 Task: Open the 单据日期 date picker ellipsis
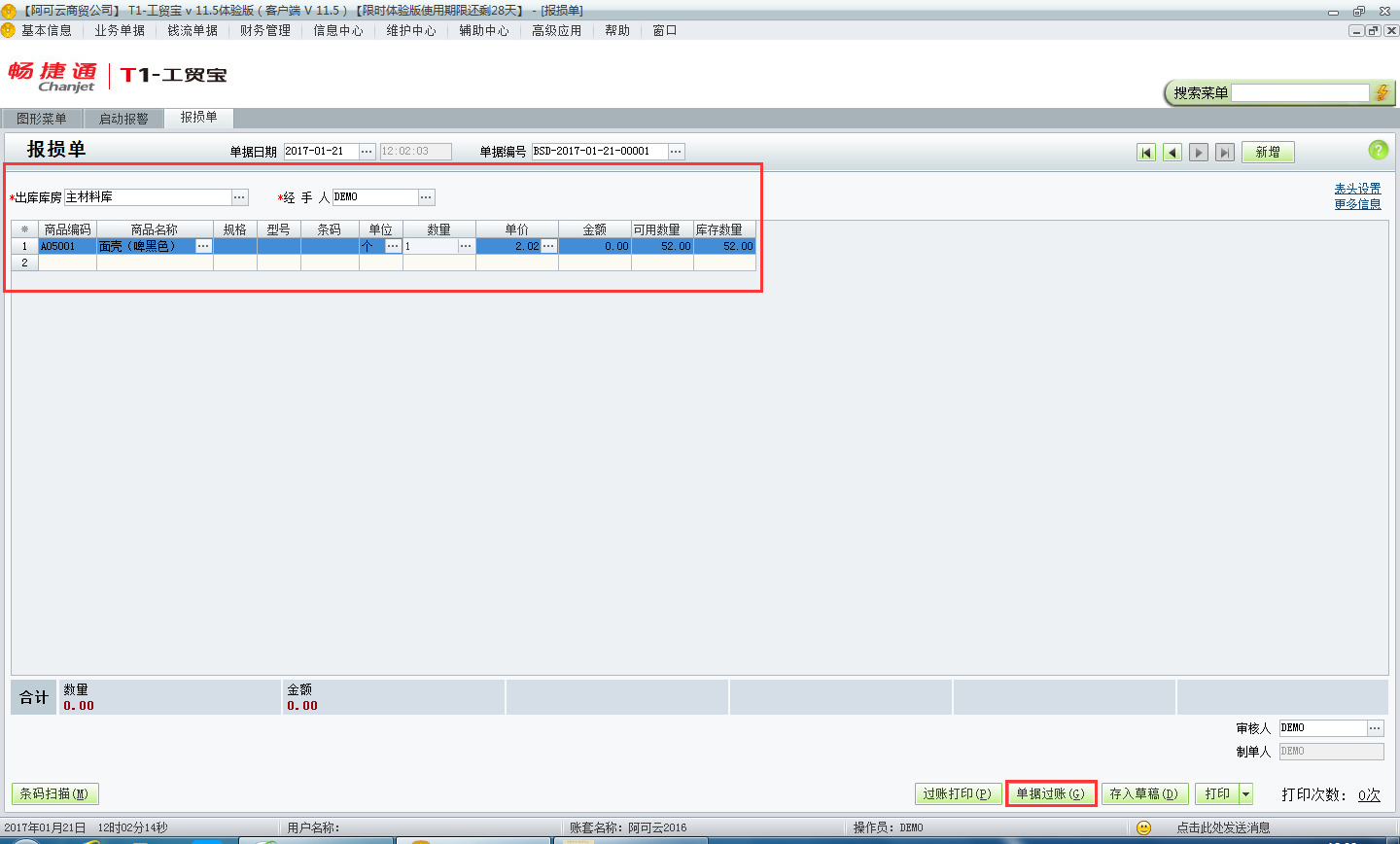tap(367, 152)
